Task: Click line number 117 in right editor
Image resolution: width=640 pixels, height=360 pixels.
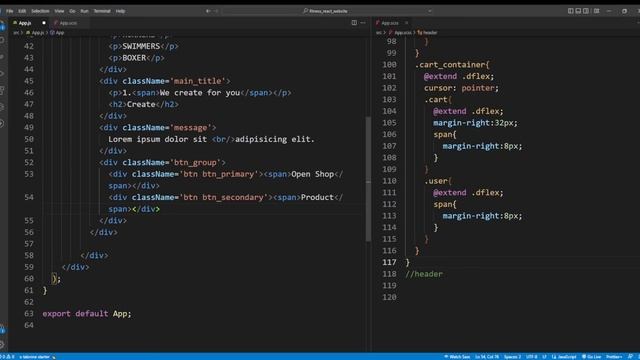Action: (x=389, y=262)
